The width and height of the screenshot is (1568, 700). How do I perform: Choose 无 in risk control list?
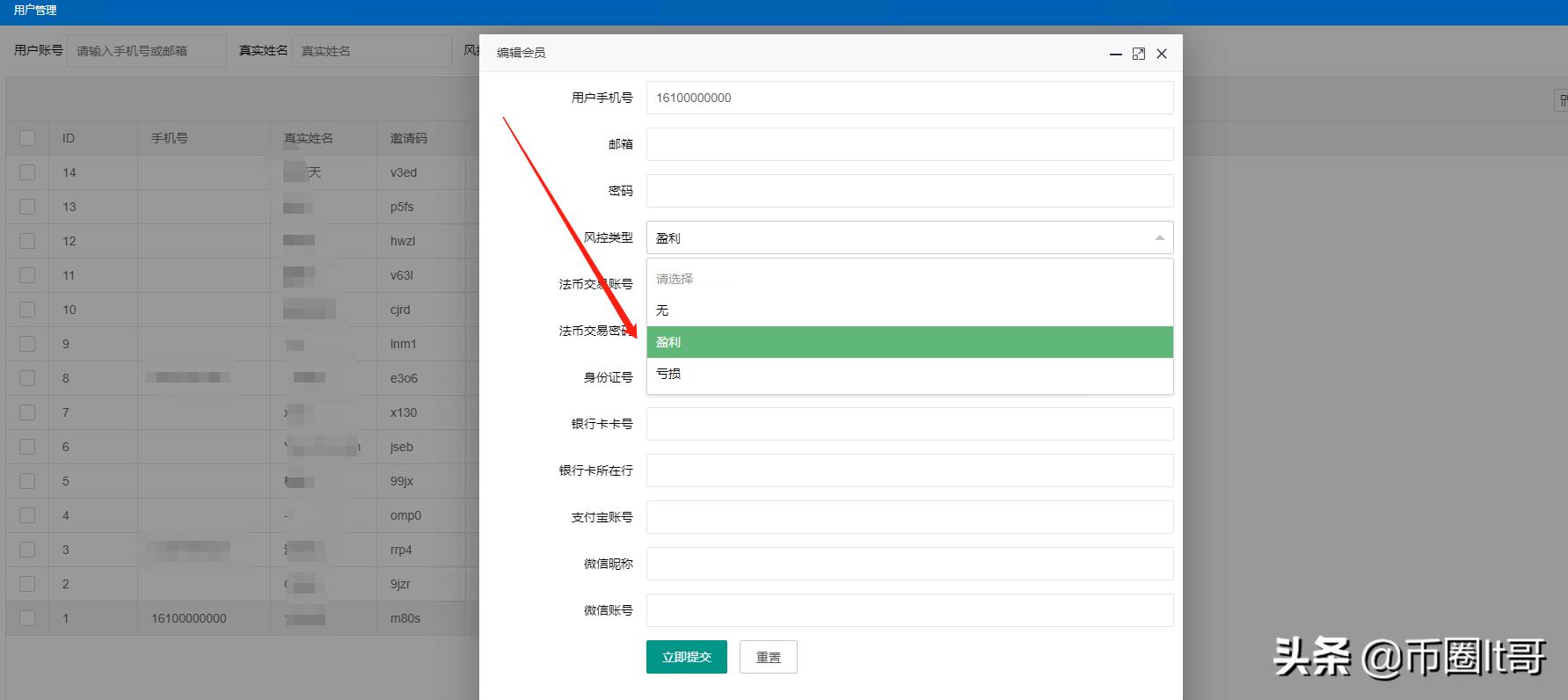point(910,310)
